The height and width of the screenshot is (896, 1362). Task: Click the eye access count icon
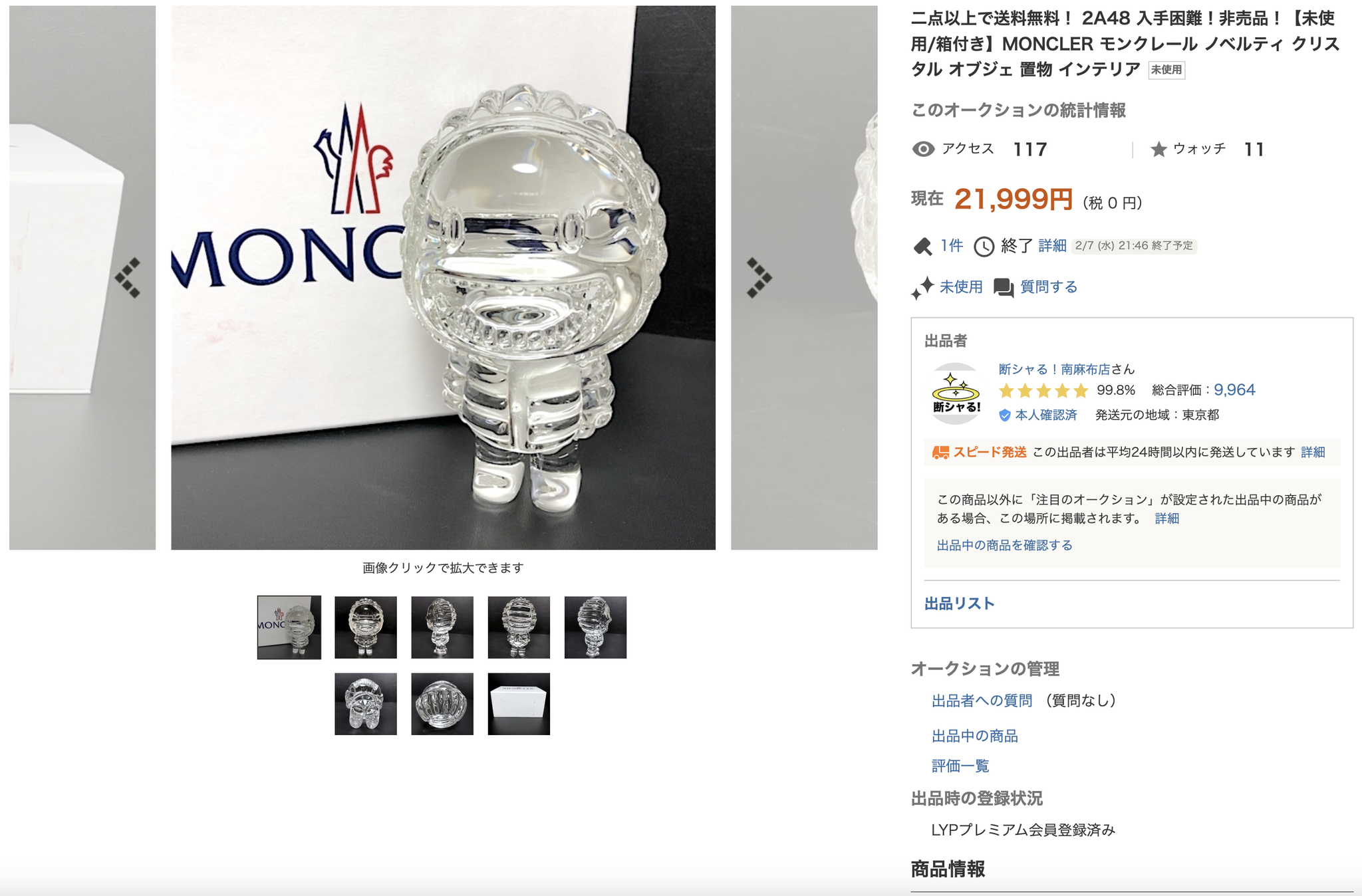tap(923, 149)
